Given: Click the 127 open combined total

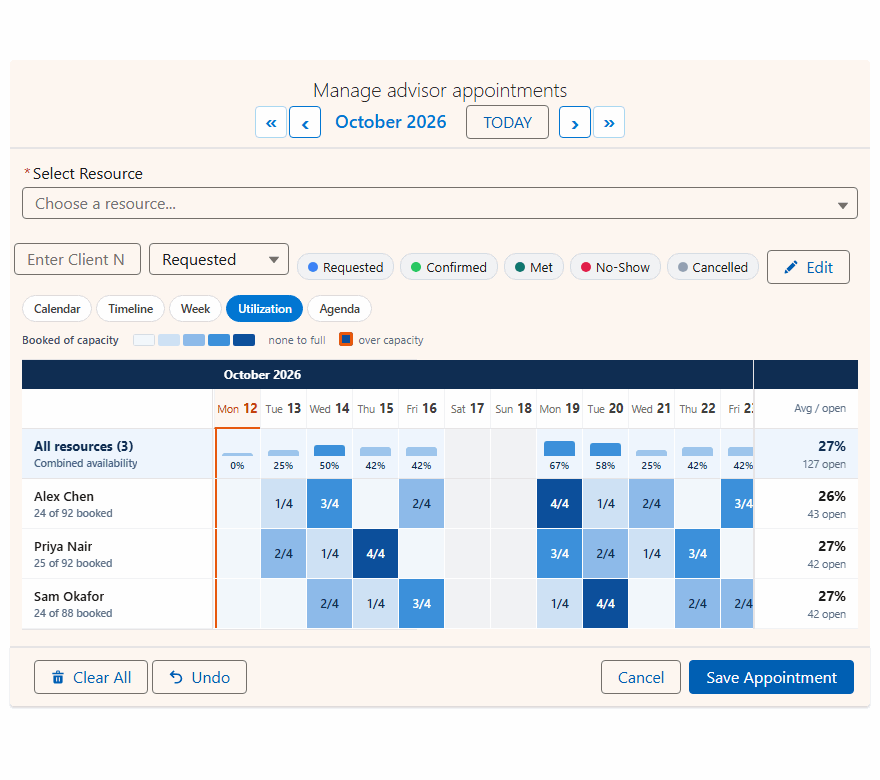Looking at the screenshot, I should point(824,464).
